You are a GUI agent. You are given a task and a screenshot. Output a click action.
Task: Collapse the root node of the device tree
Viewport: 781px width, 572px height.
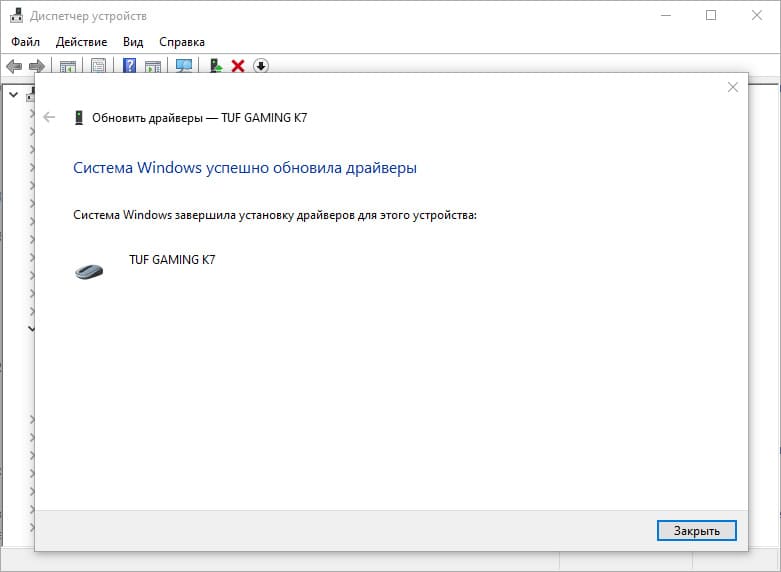[x=14, y=94]
